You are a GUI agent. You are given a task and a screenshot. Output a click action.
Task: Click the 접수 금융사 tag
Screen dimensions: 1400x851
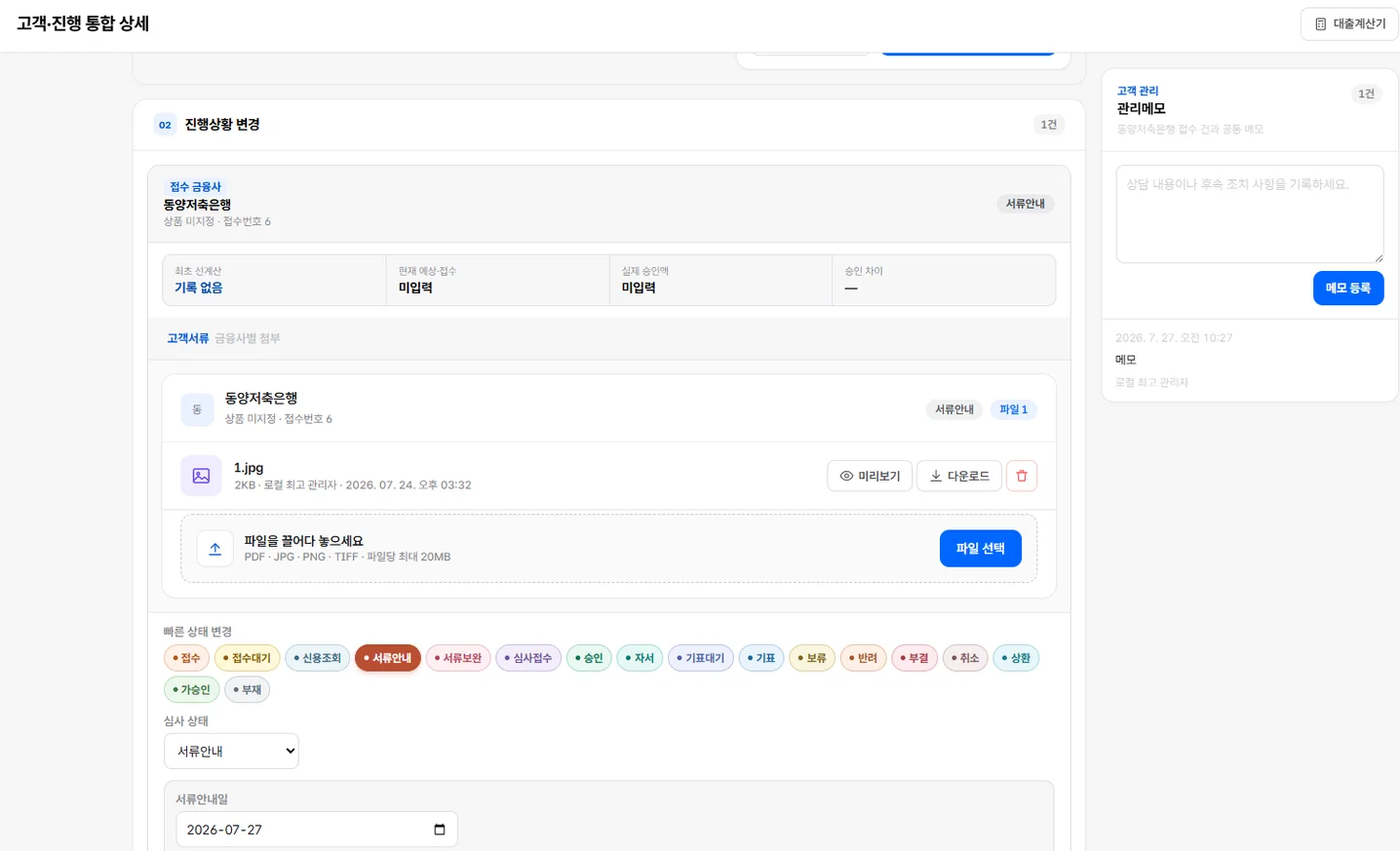click(196, 186)
